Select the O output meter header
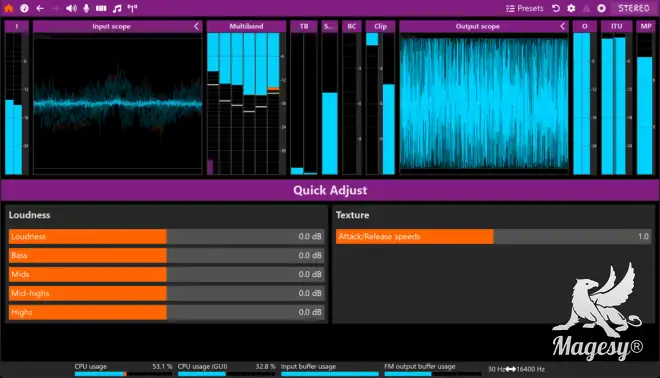660x378 pixels. click(x=585, y=26)
